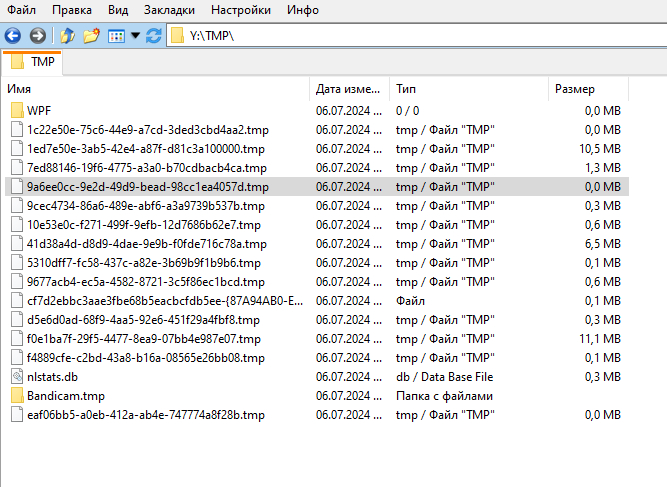Select file eaf06bb5-a0eb-412a-ab4e-747774a8f28b.tmp
This screenshot has height=487, width=667.
[x=146, y=415]
